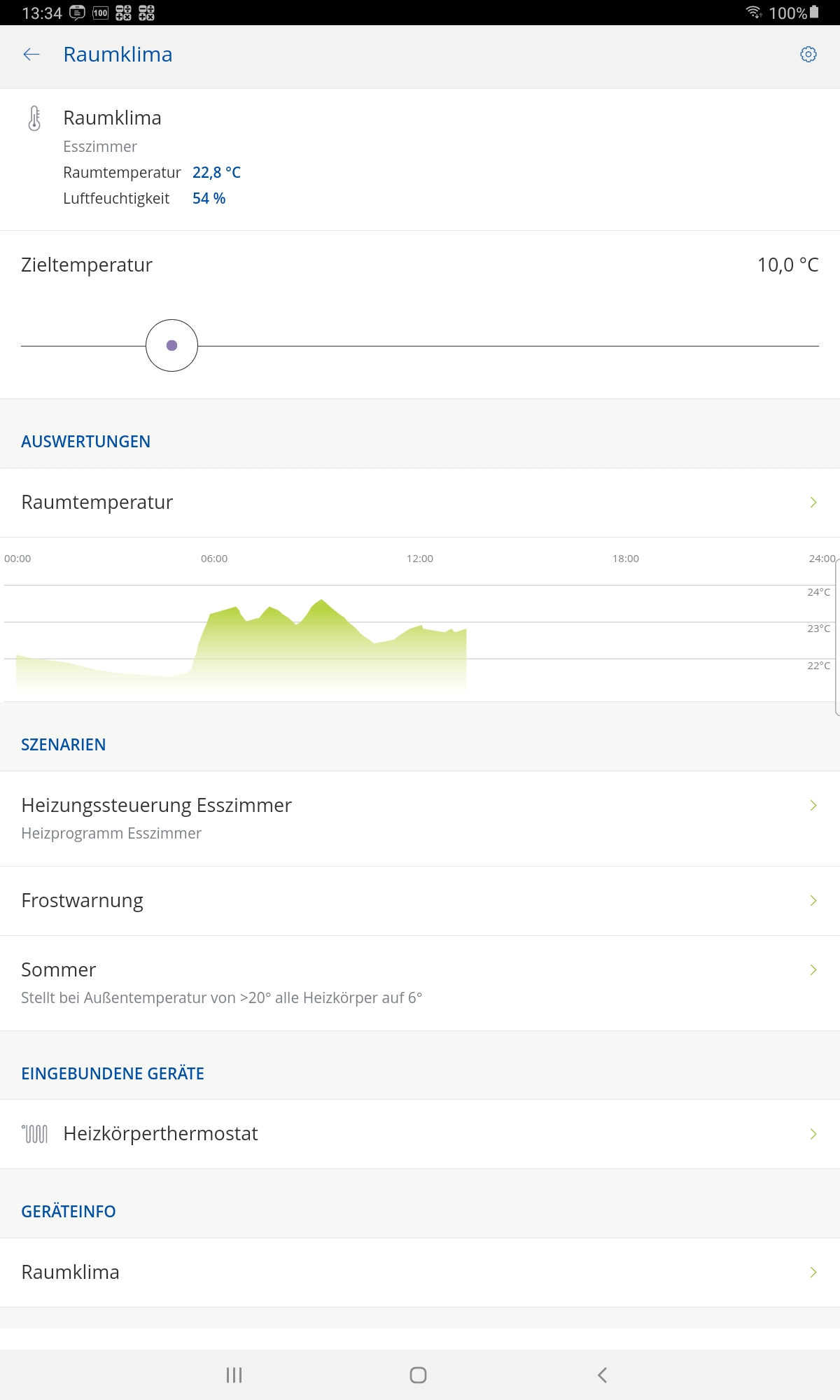The image size is (840, 1400).
Task: Open Heizungssteuerung Esszimmer scenario chevron
Action: pos(813,805)
